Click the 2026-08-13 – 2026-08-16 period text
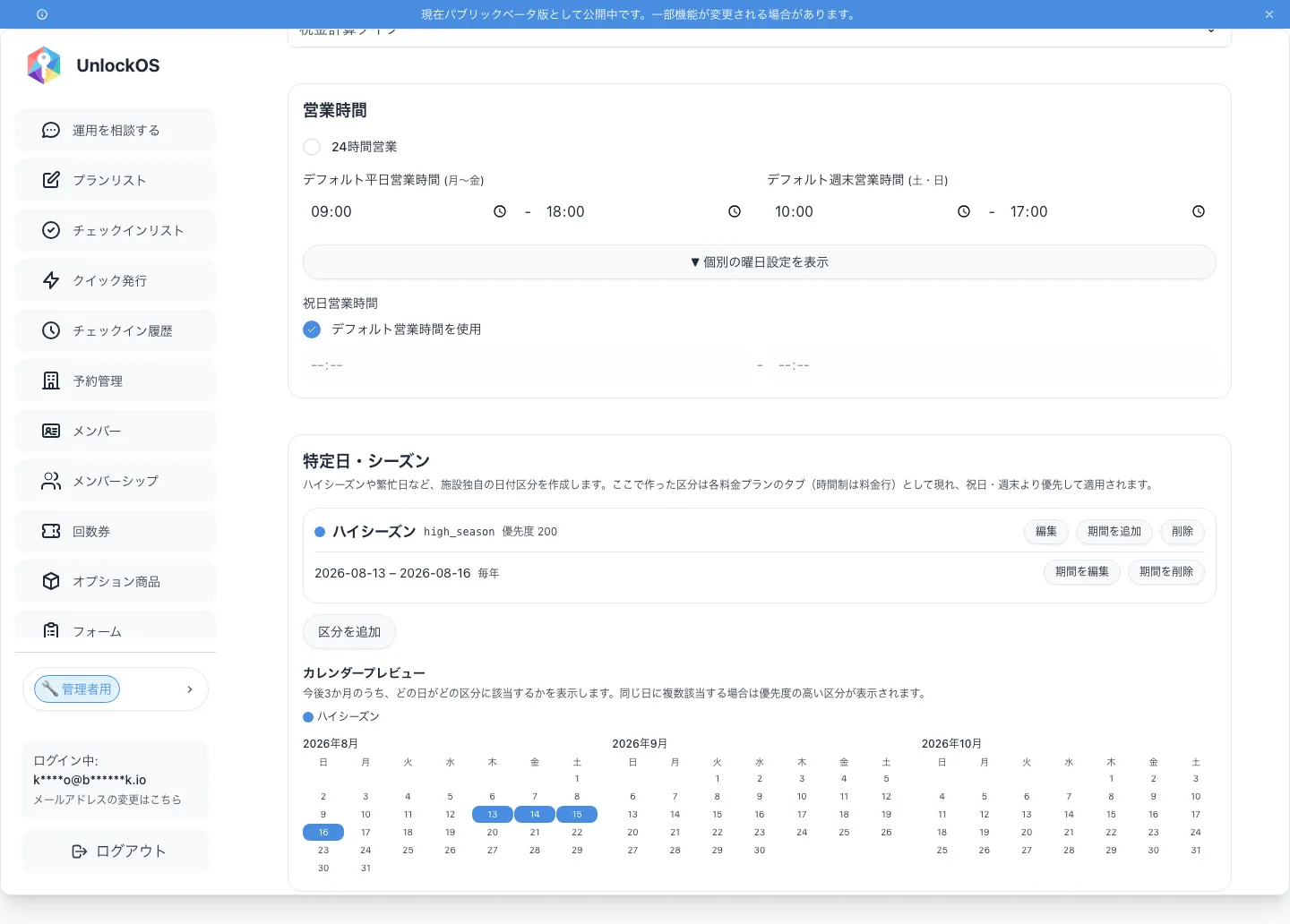Viewport: 1290px width, 924px height. (392, 573)
